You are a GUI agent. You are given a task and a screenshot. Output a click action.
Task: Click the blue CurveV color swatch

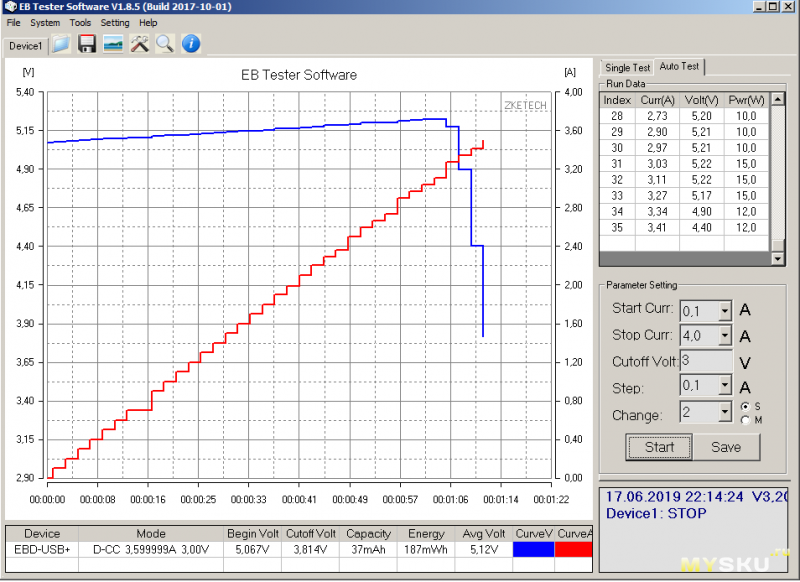533,549
